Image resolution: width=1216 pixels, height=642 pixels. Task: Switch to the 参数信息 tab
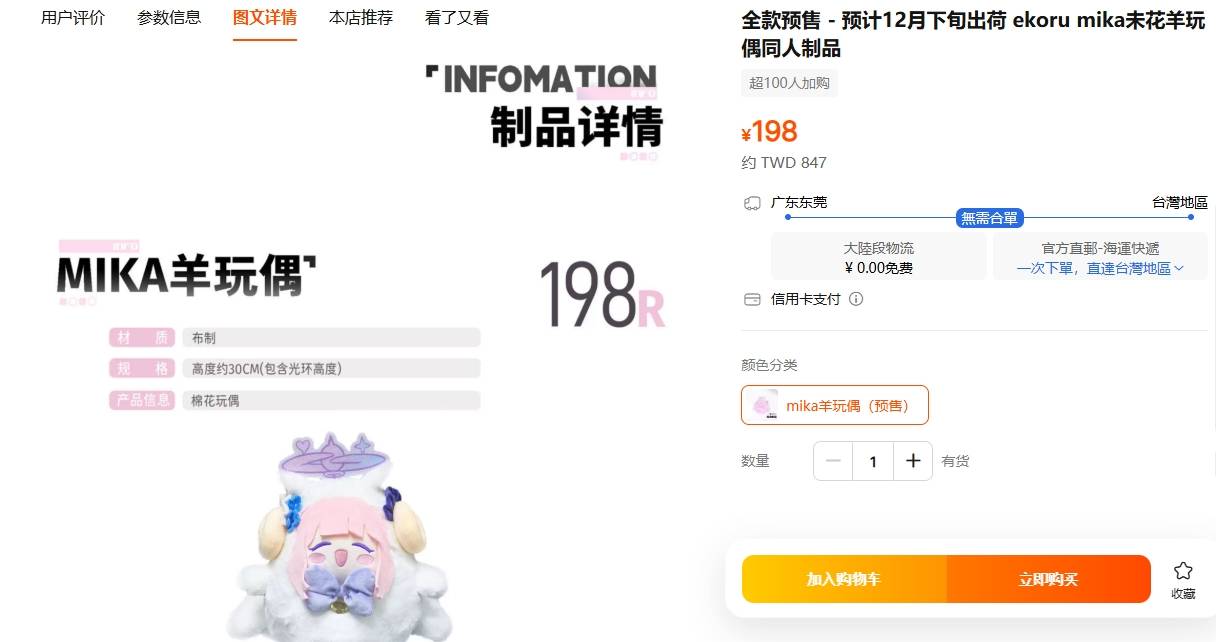pyautogui.click(x=169, y=17)
